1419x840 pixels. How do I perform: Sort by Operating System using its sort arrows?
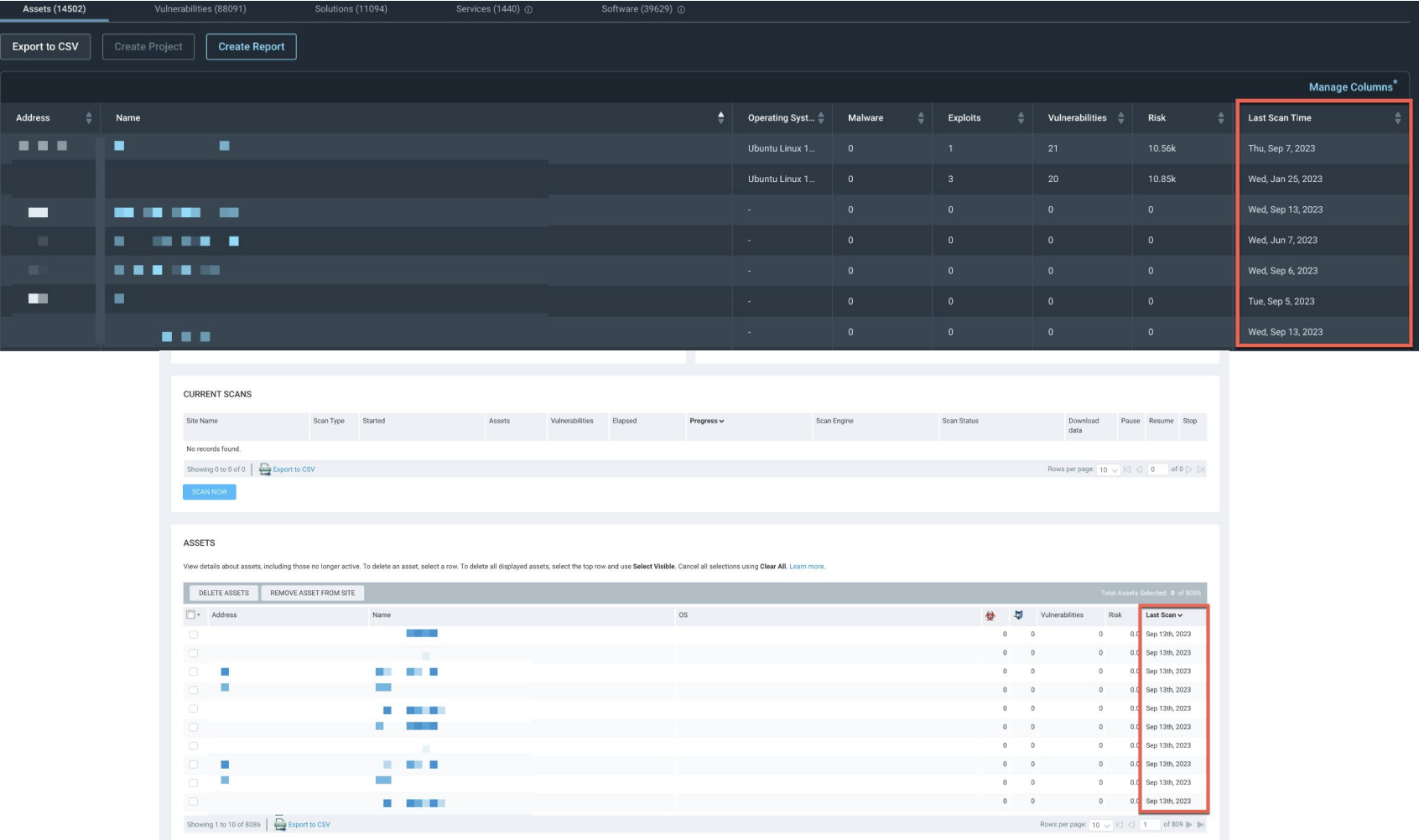(x=821, y=118)
